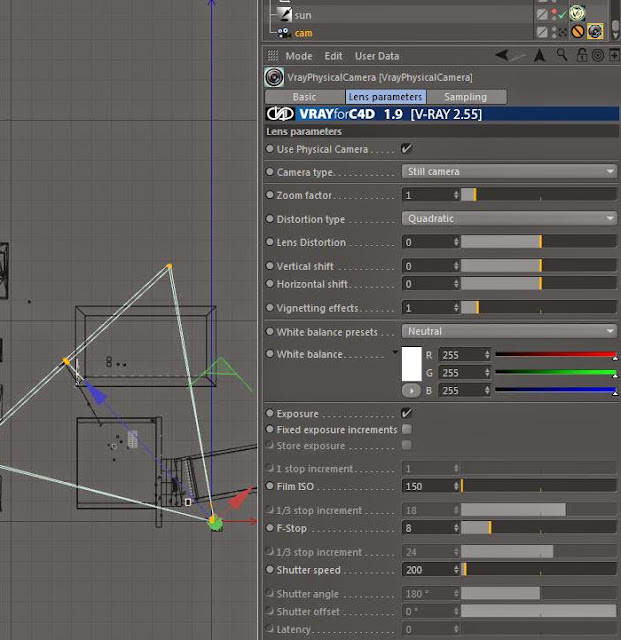Expand the White balance disclosure triangle
621x640 pixels.
click(395, 352)
